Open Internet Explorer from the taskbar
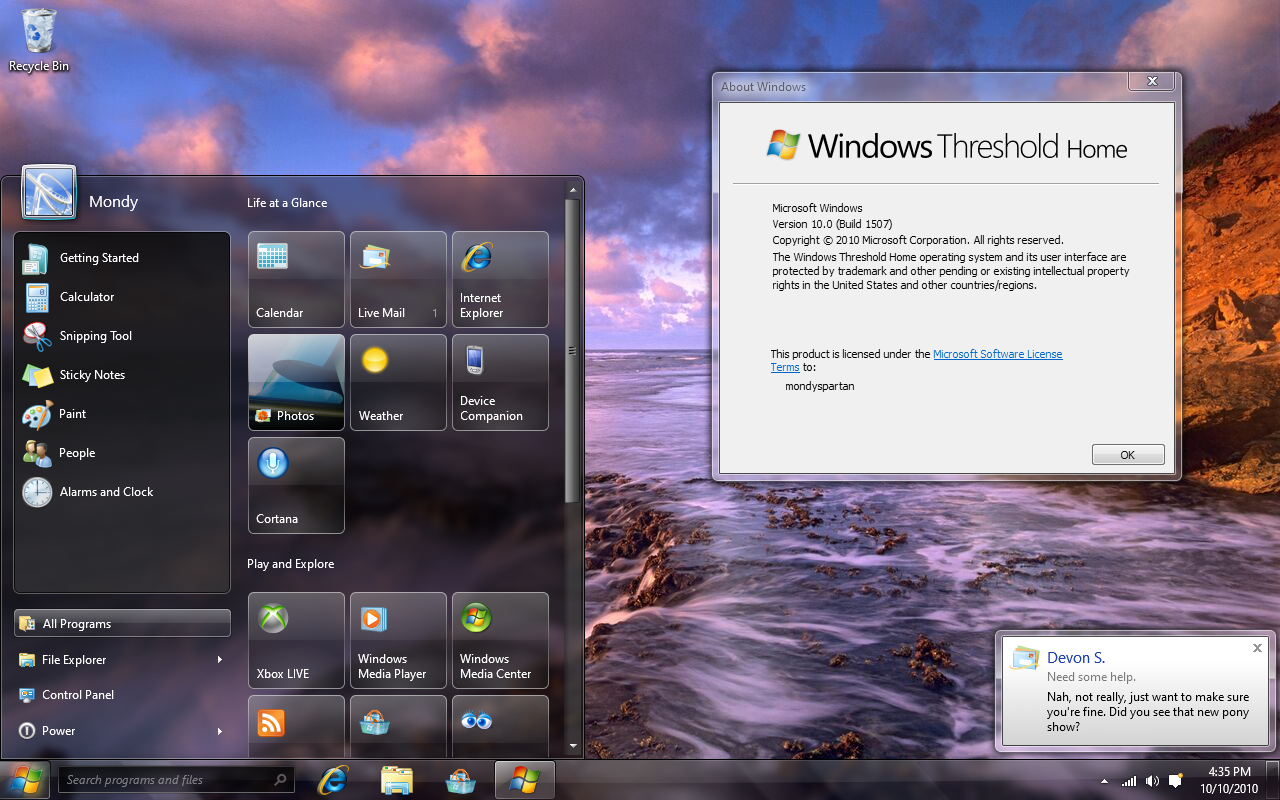 pos(333,780)
